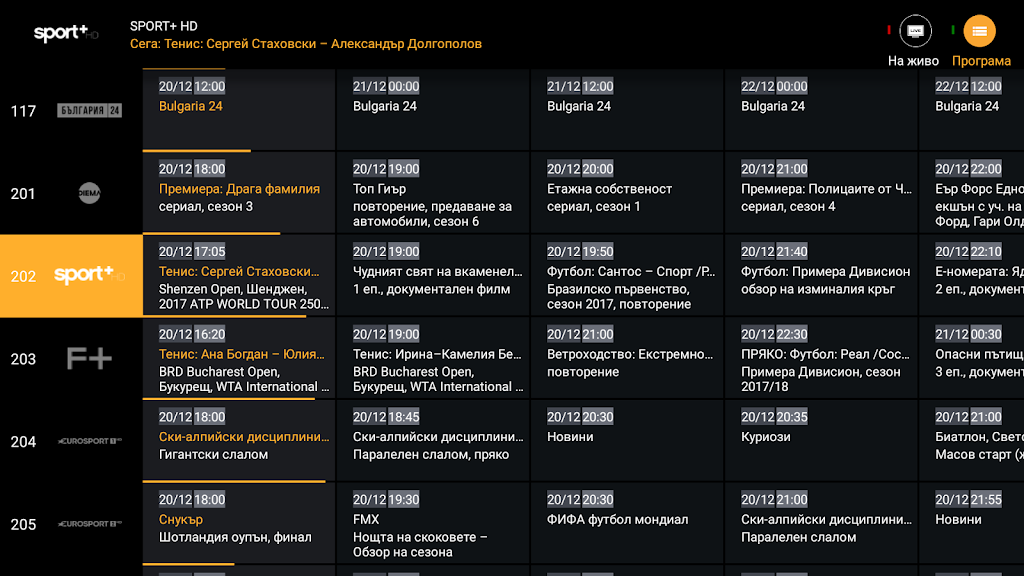Select ФИФА футбол мондиал program

pyautogui.click(x=627, y=520)
